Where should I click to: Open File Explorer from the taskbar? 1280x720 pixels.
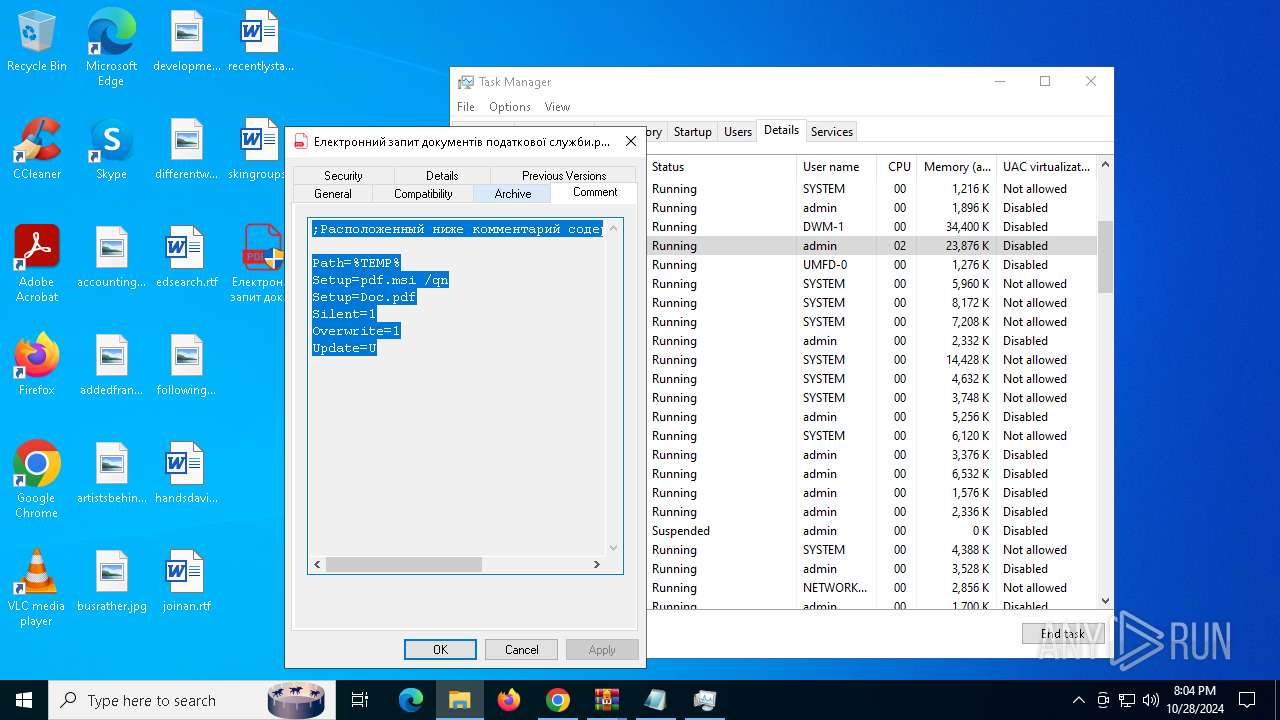459,700
